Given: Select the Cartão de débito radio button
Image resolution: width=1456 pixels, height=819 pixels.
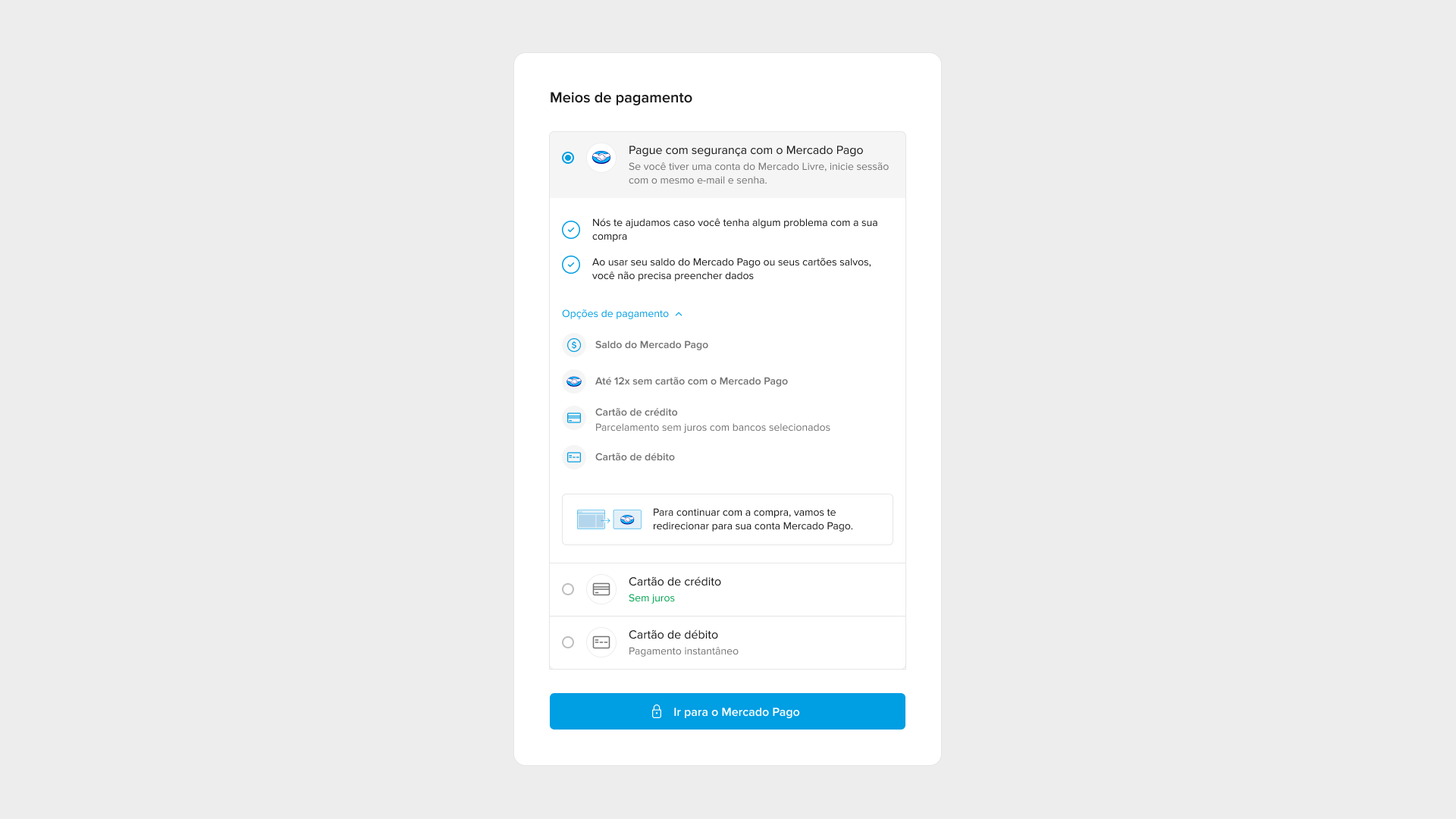Looking at the screenshot, I should pos(568,642).
